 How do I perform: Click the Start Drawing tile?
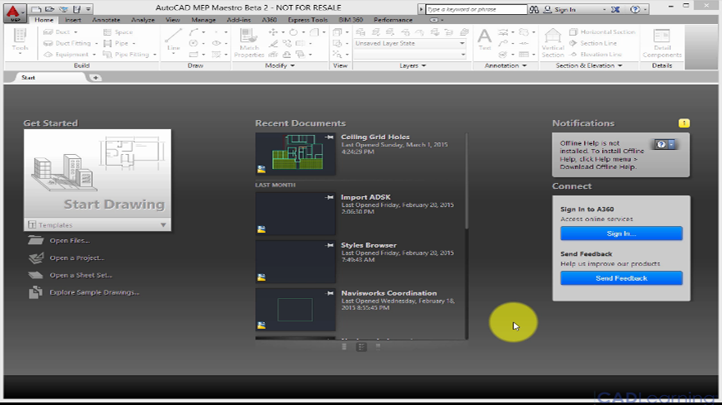tap(97, 174)
